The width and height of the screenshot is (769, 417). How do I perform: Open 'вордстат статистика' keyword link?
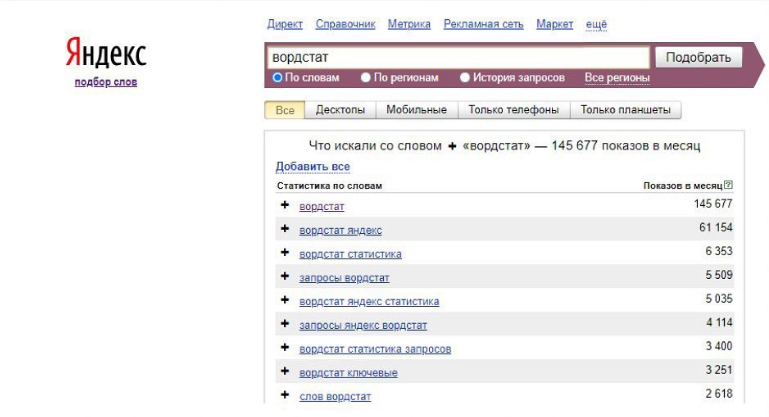click(350, 254)
